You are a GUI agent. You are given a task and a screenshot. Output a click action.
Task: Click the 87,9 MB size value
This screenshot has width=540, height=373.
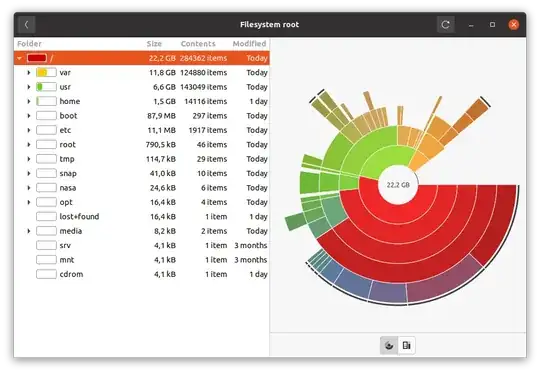(x=162, y=116)
